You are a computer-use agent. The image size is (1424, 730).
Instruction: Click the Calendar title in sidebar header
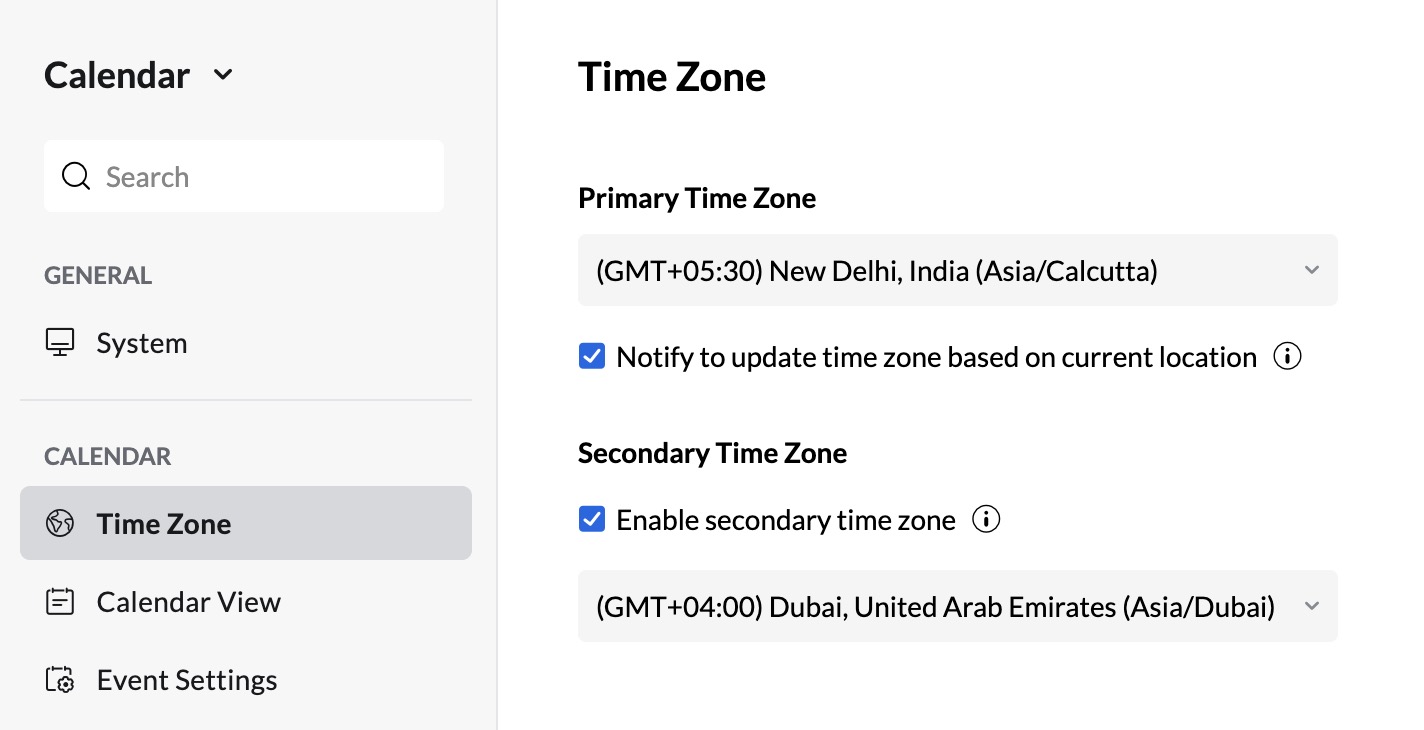[x=117, y=75]
